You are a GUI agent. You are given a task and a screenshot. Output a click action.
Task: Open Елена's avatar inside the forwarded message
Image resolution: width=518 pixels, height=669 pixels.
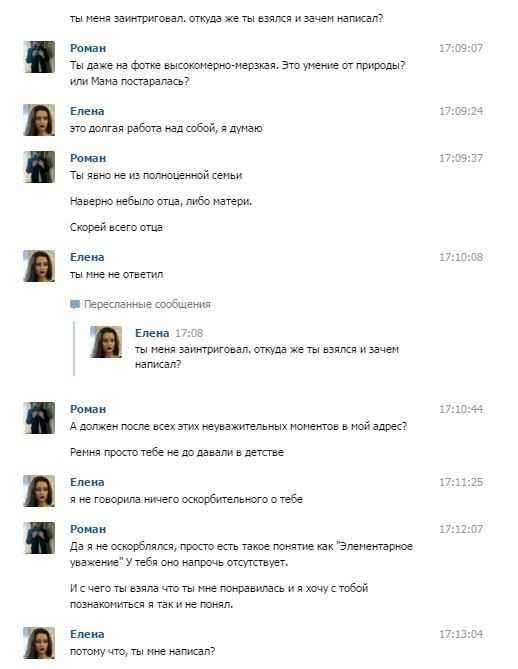106,342
